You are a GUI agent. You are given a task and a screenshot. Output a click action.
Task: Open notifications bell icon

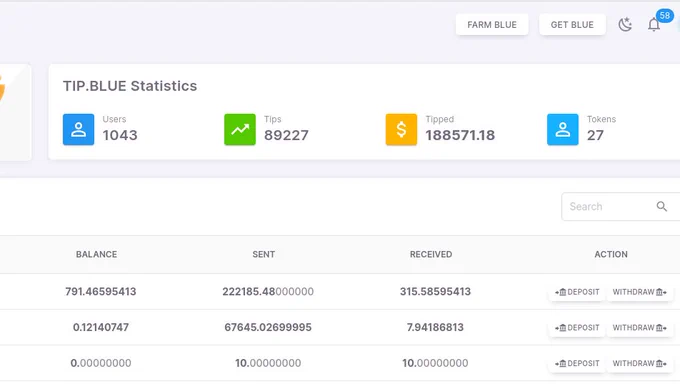pos(654,25)
